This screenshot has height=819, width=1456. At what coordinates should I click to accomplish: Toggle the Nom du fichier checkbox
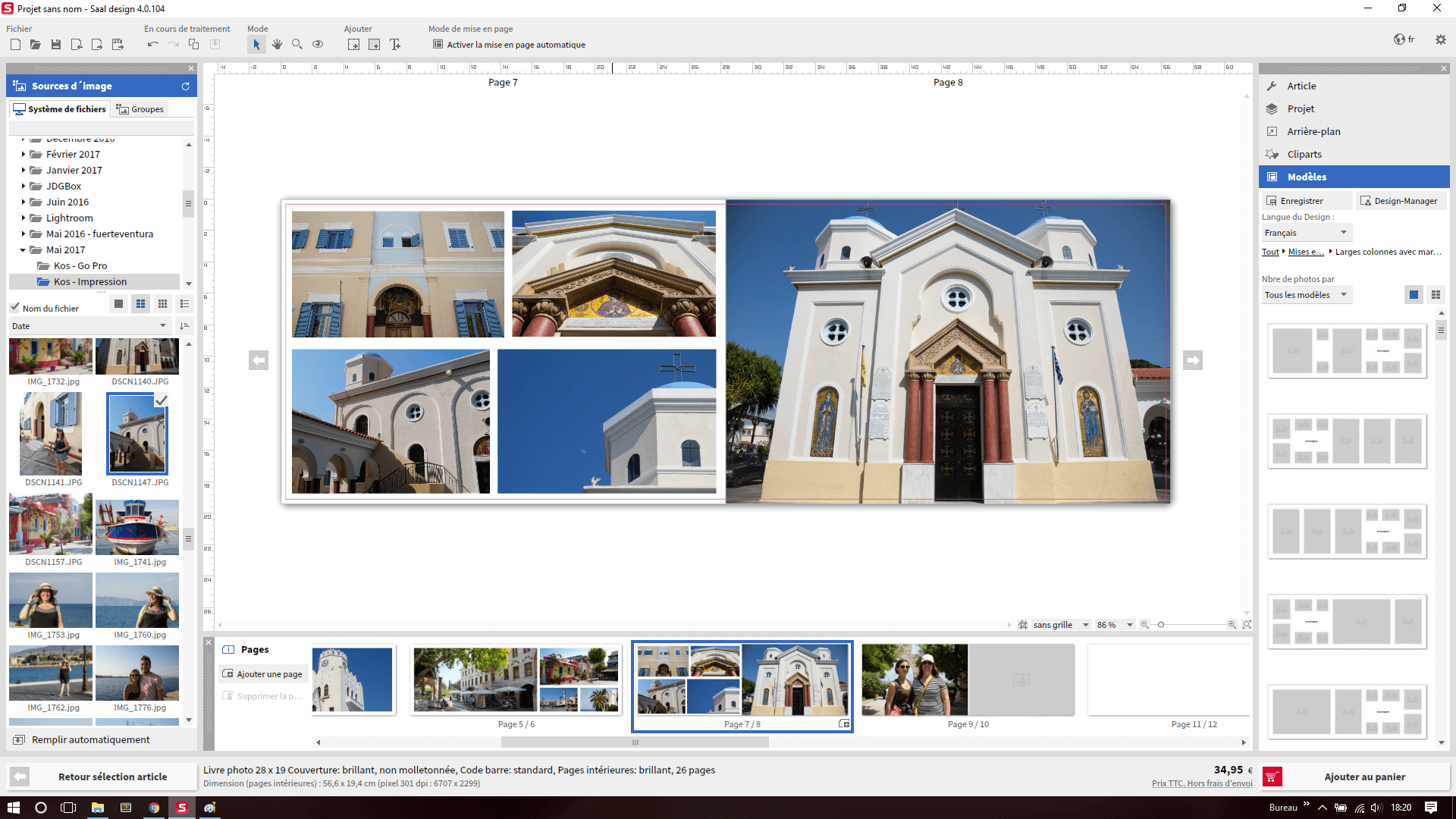14,306
